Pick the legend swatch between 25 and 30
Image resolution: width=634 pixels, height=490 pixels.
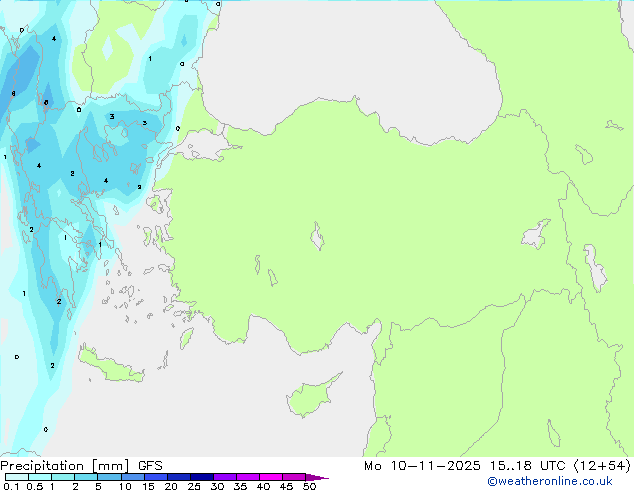202,477
